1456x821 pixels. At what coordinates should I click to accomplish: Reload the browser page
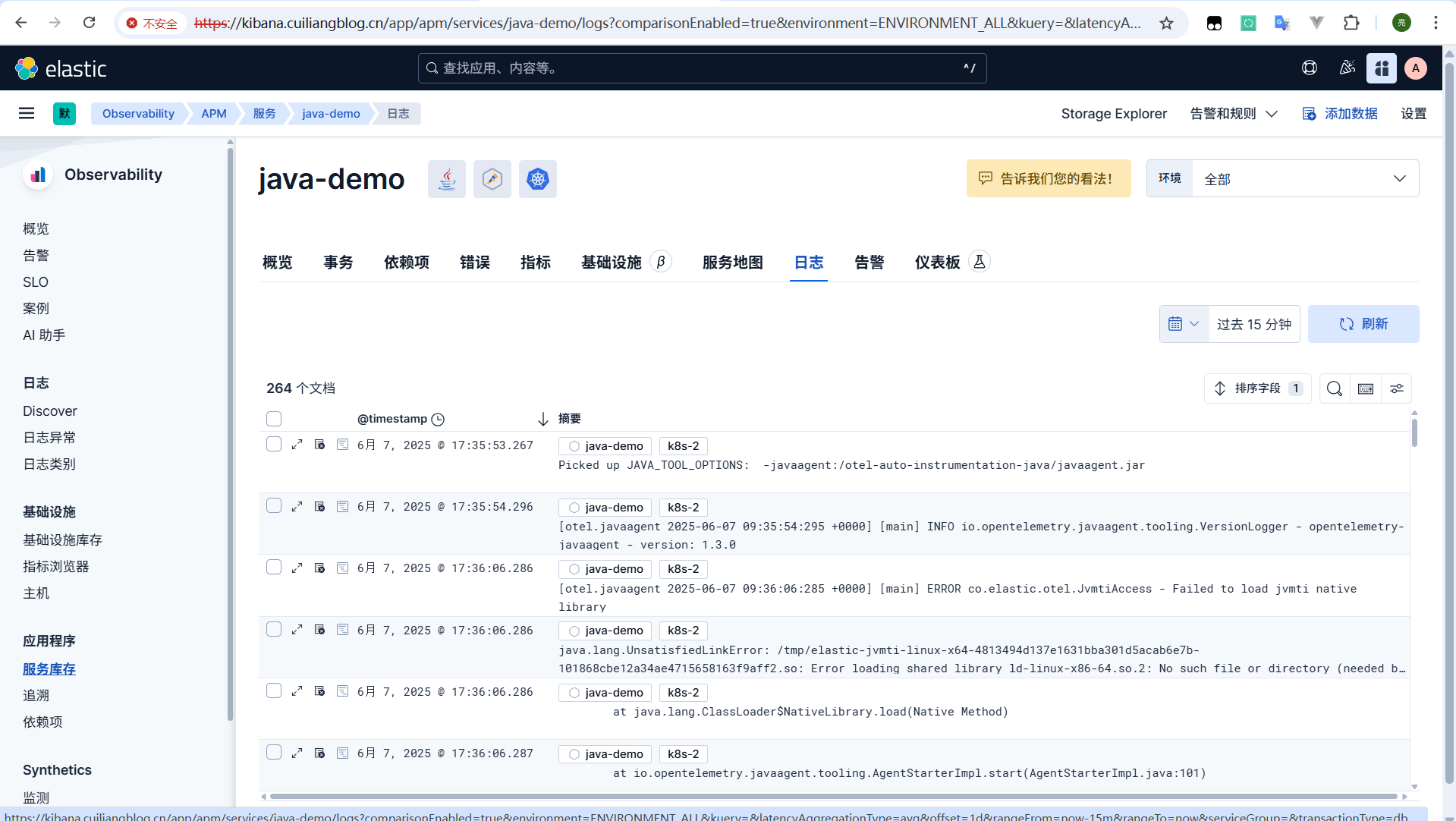(x=90, y=23)
